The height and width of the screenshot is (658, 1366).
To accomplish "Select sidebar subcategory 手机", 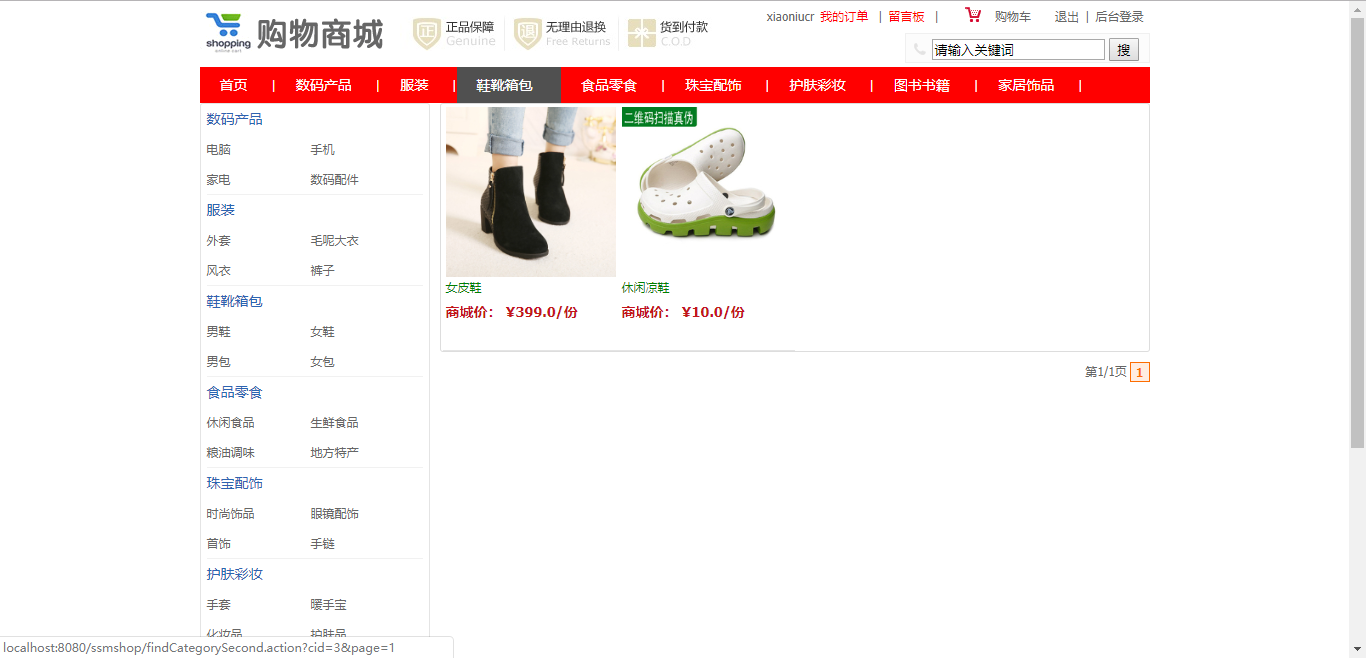I will [x=322, y=150].
